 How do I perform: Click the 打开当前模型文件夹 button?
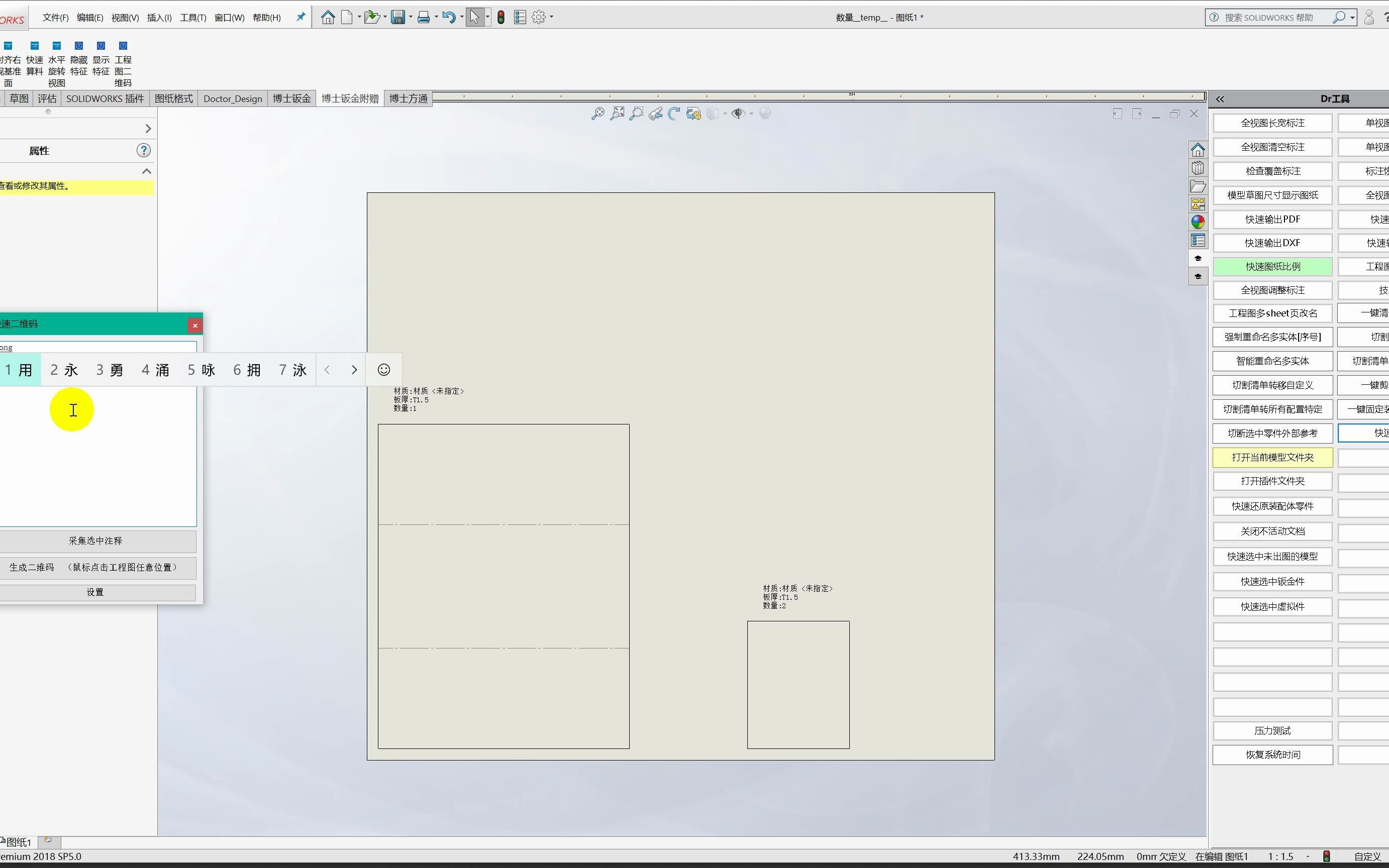pos(1272,458)
